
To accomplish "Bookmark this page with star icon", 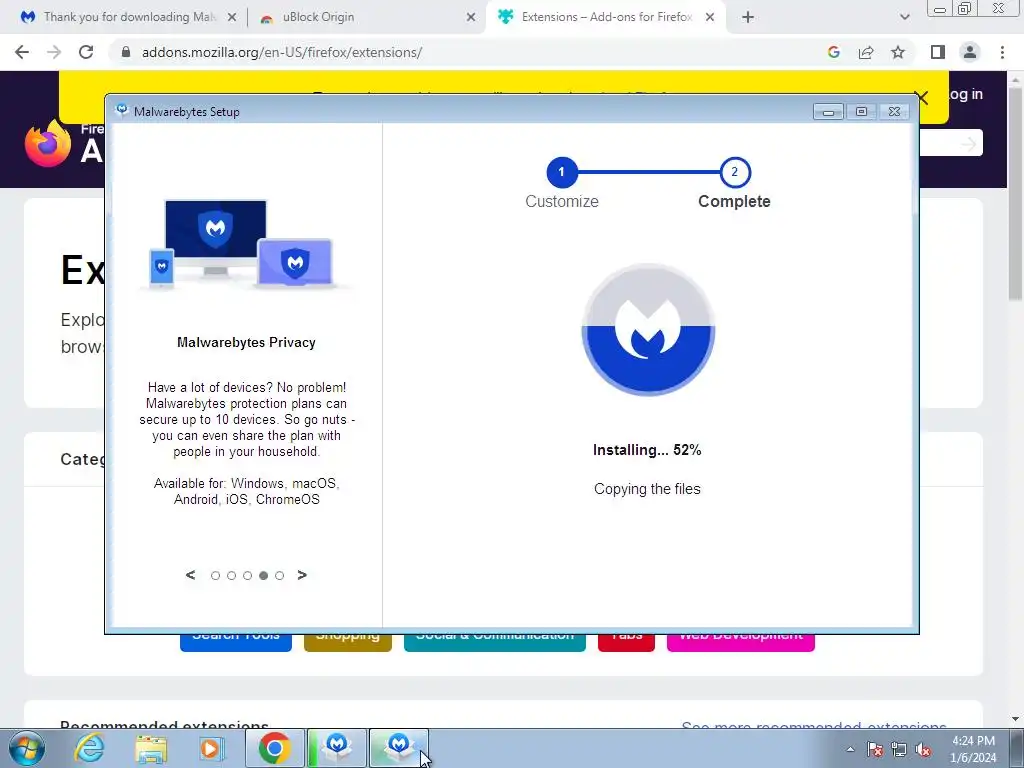I will pos(898,52).
